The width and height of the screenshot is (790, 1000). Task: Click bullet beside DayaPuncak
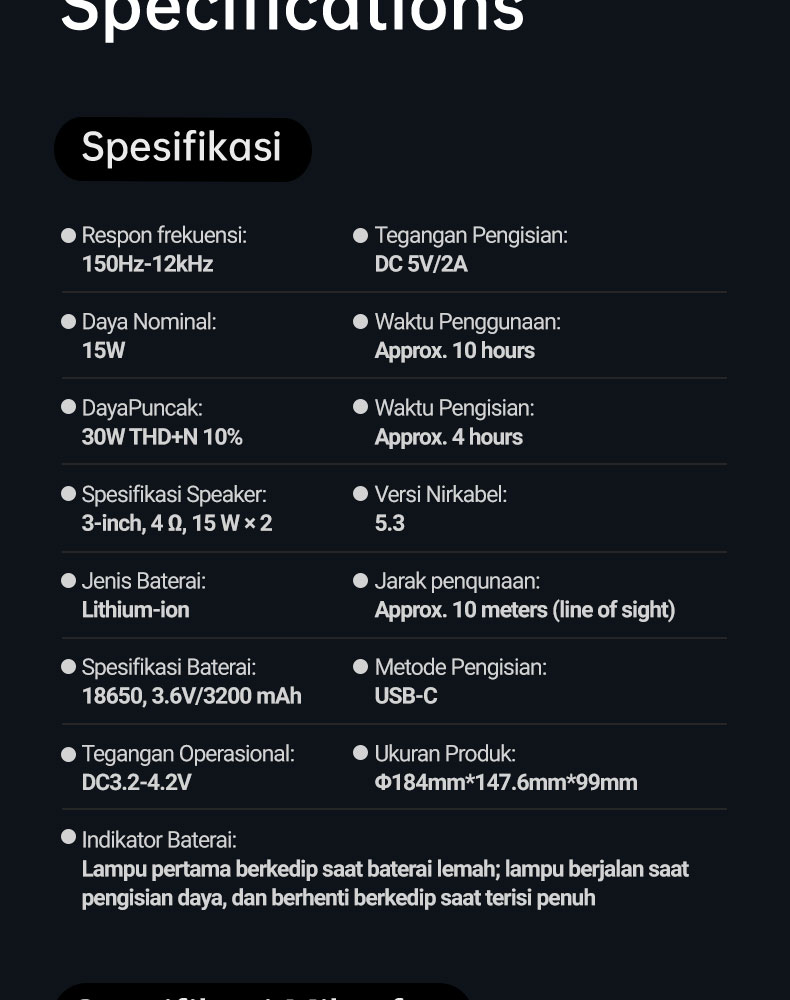pyautogui.click(x=68, y=407)
